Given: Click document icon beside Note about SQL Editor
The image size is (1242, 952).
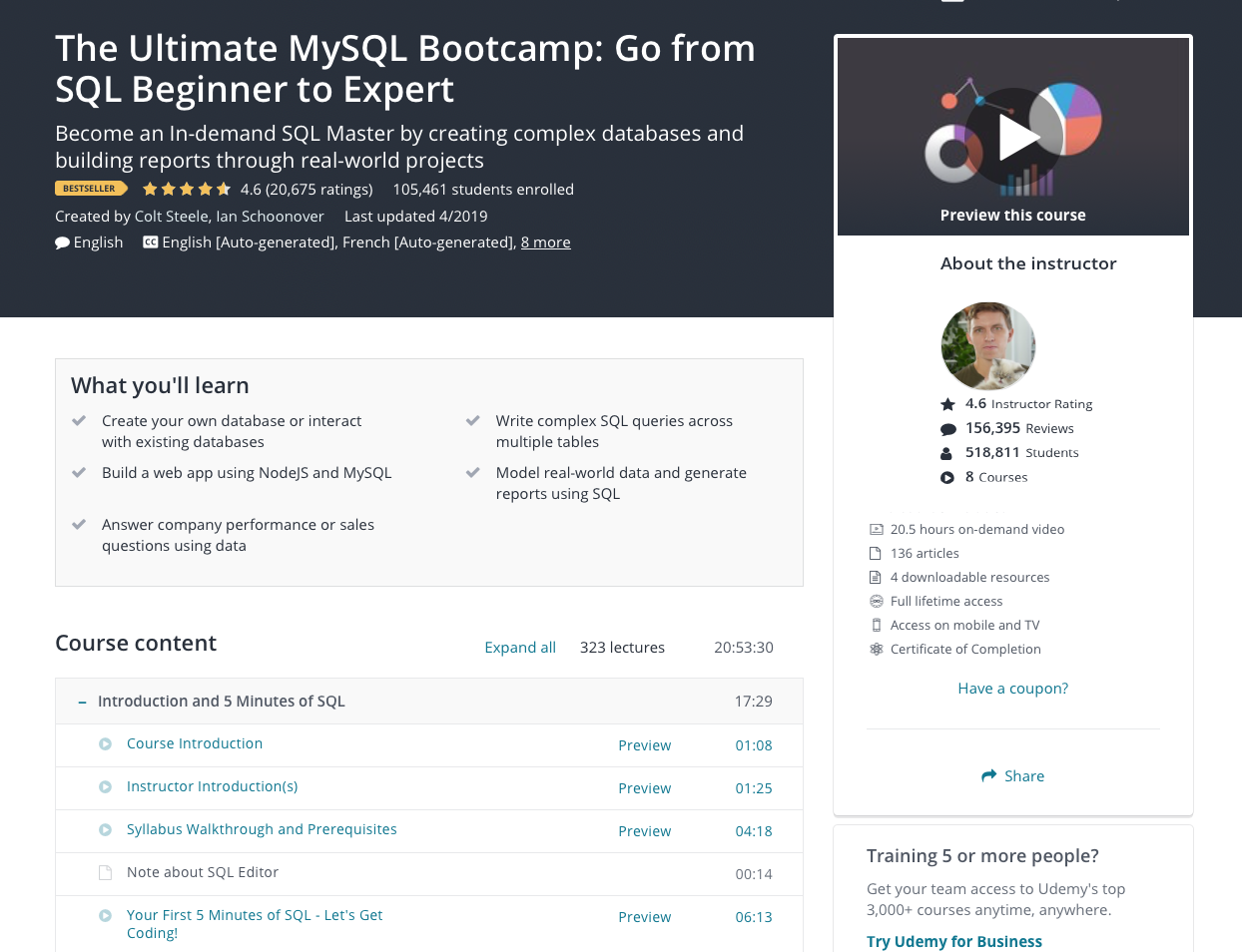Looking at the screenshot, I should coord(105,873).
